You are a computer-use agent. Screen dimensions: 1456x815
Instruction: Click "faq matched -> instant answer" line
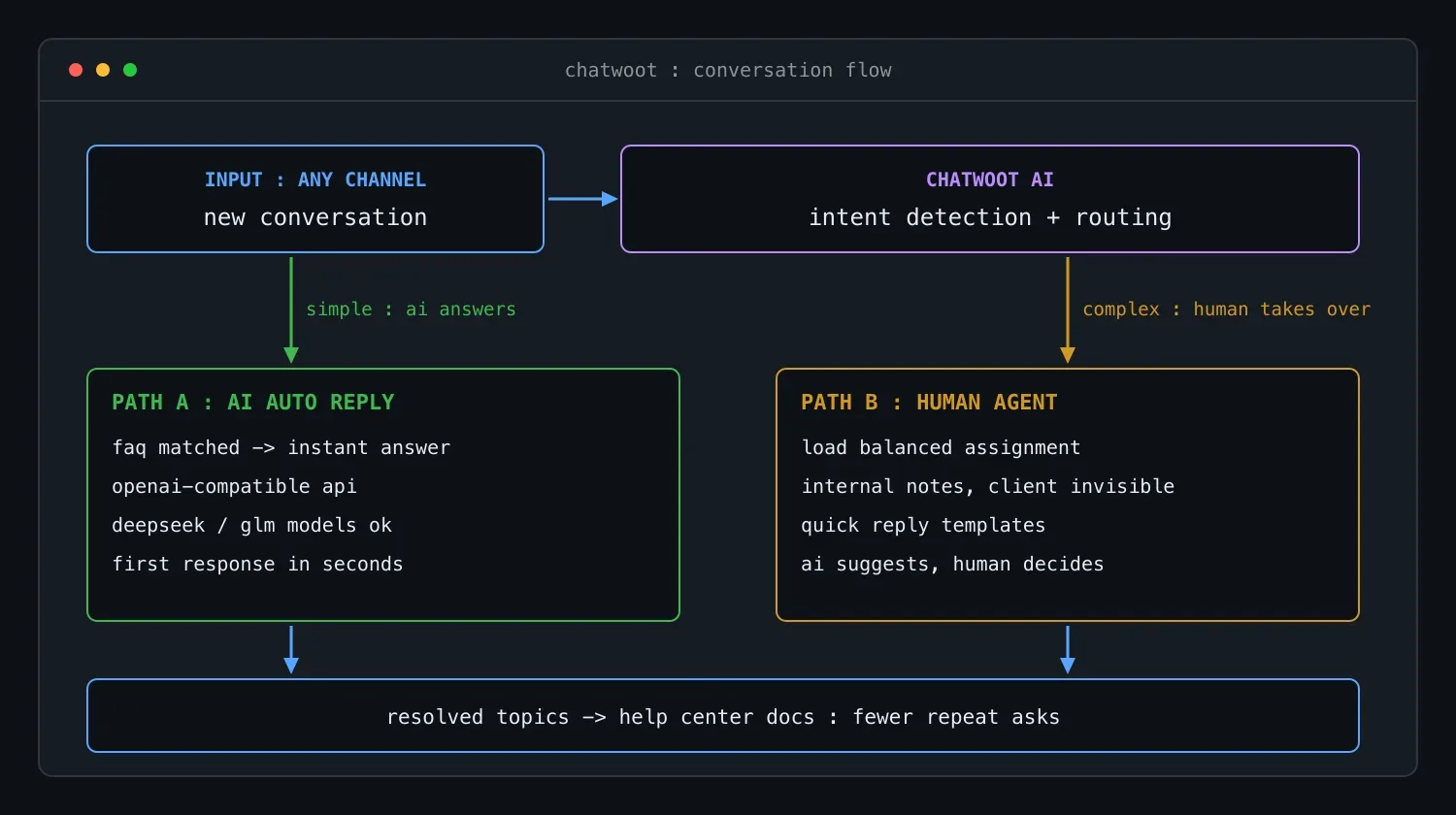pos(281,447)
